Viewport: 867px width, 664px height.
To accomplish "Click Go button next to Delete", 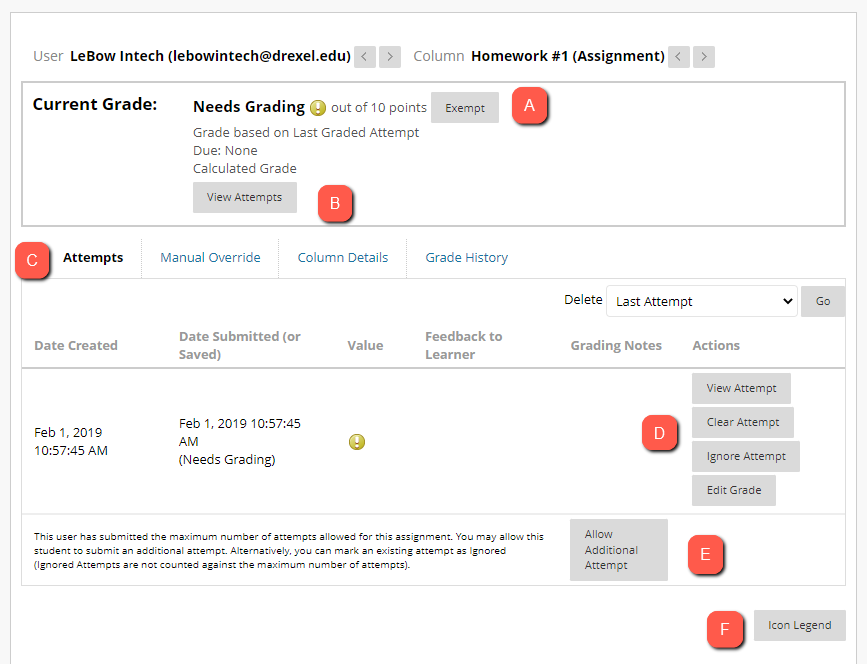I will click(823, 301).
